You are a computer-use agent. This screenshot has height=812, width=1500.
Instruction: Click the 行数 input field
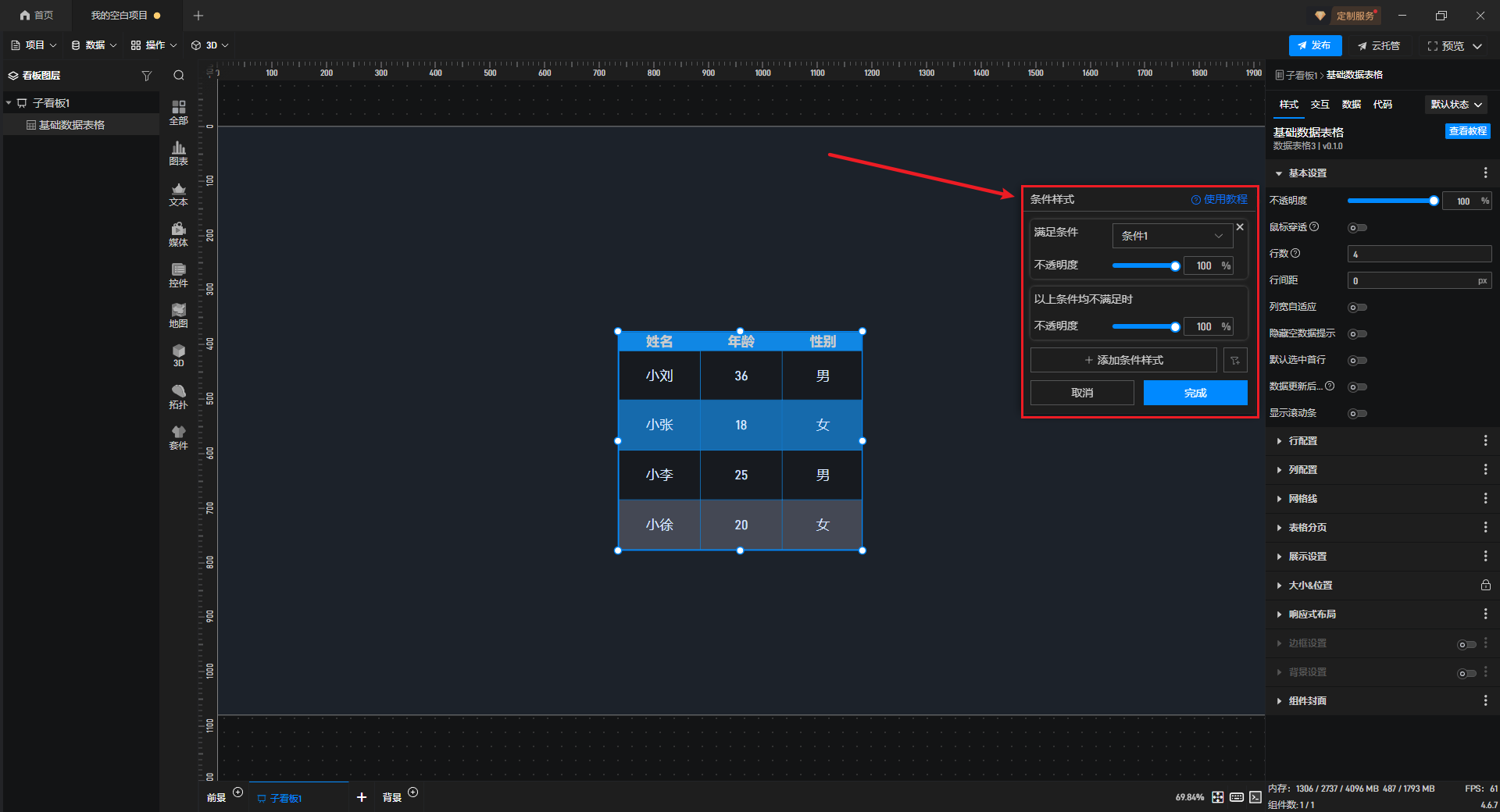[x=1418, y=254]
